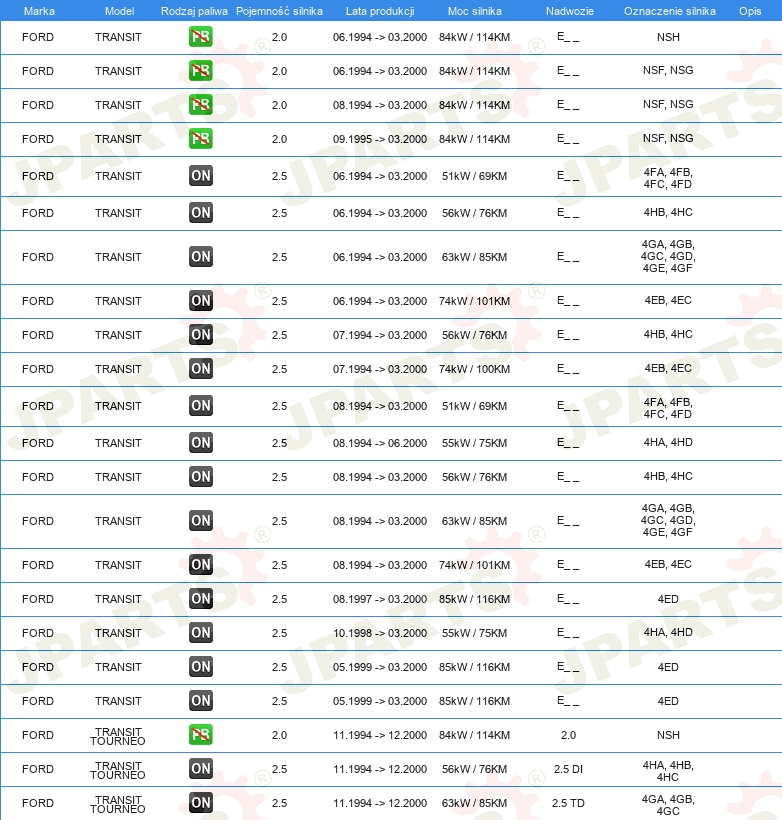The height and width of the screenshot is (820, 782).
Task: Click the Oznaczenie silnika column header
Action: click(670, 11)
